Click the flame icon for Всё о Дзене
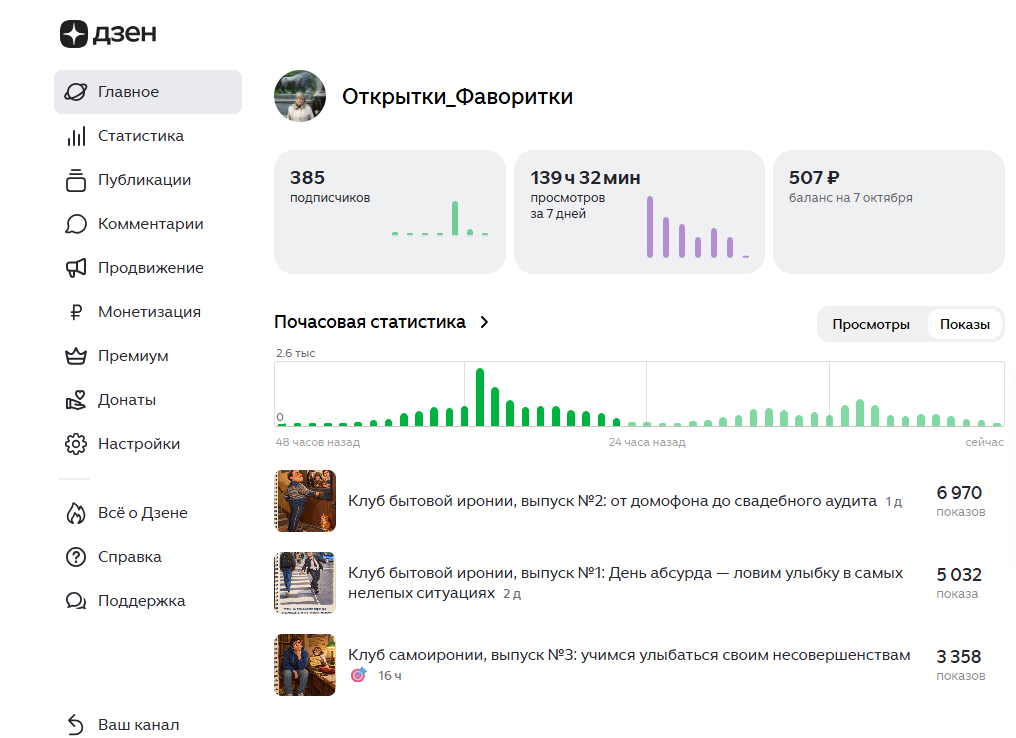 coord(76,513)
